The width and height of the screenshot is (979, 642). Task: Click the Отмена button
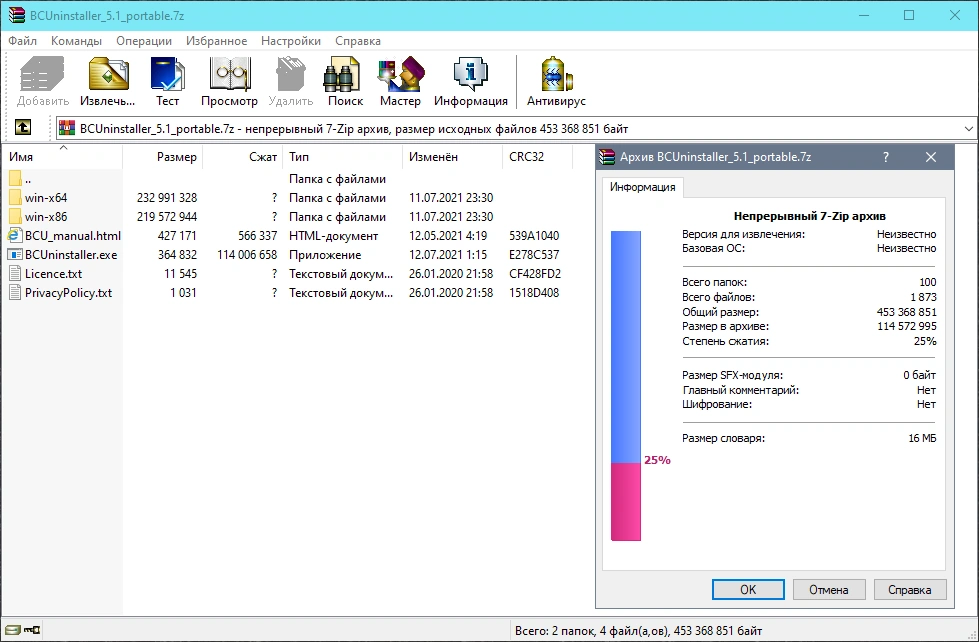(829, 590)
